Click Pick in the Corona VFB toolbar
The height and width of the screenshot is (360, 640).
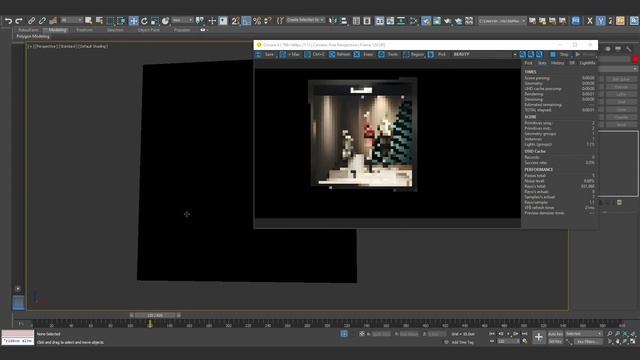(x=437, y=54)
